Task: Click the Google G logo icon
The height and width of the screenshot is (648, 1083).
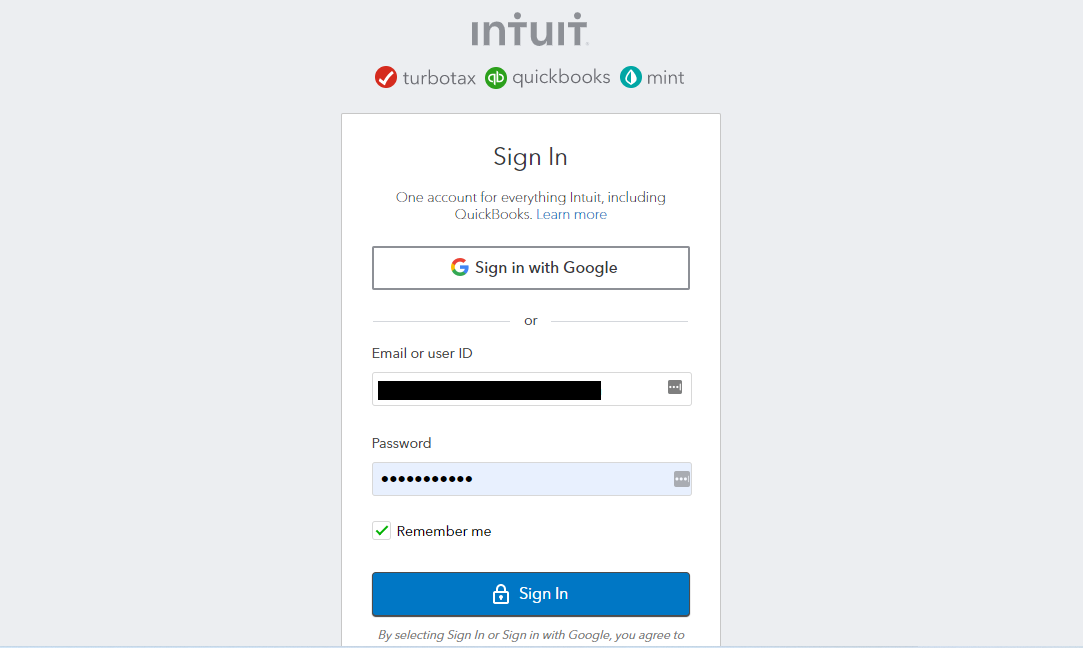Action: 460,267
